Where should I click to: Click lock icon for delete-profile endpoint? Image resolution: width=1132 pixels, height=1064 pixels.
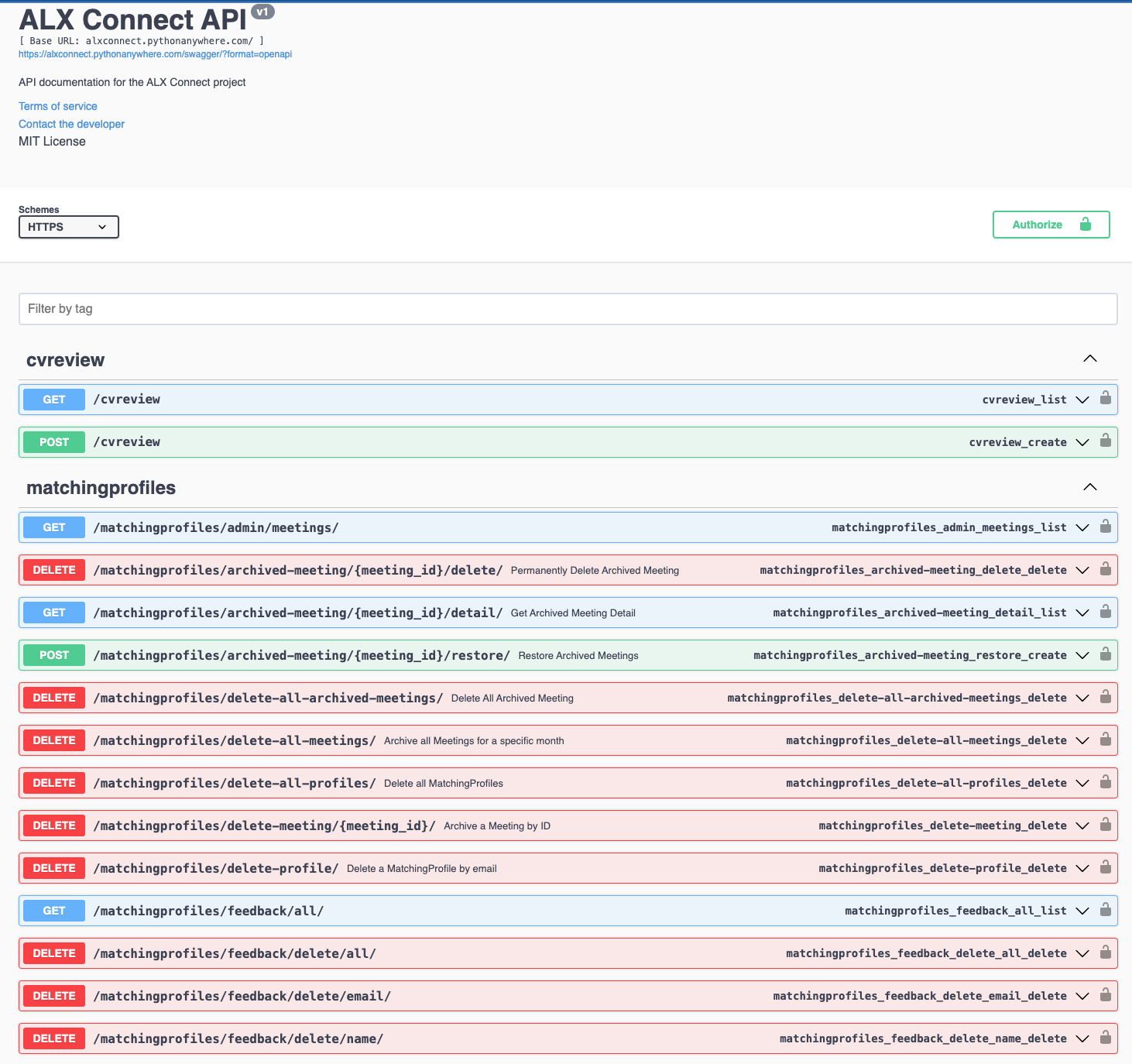1106,867
